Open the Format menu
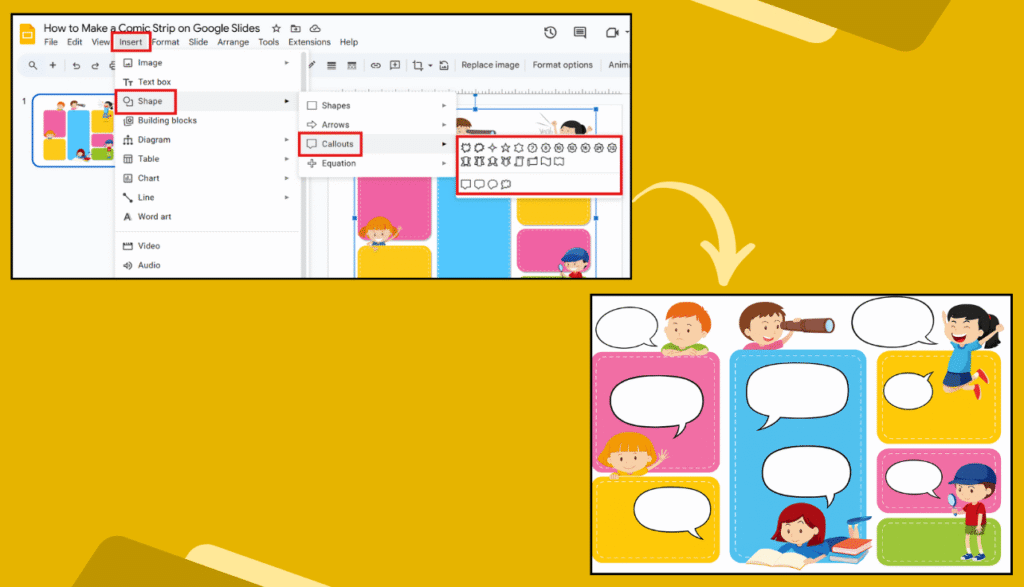The width and height of the screenshot is (1024, 587). click(165, 42)
